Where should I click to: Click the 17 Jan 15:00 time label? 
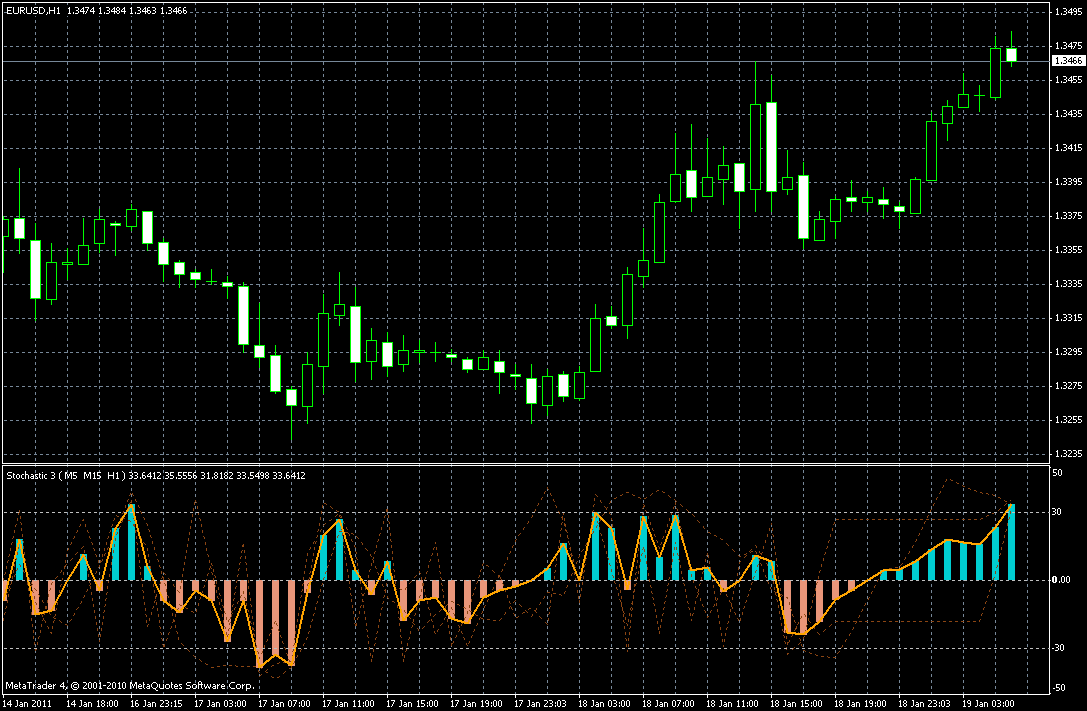[412, 703]
